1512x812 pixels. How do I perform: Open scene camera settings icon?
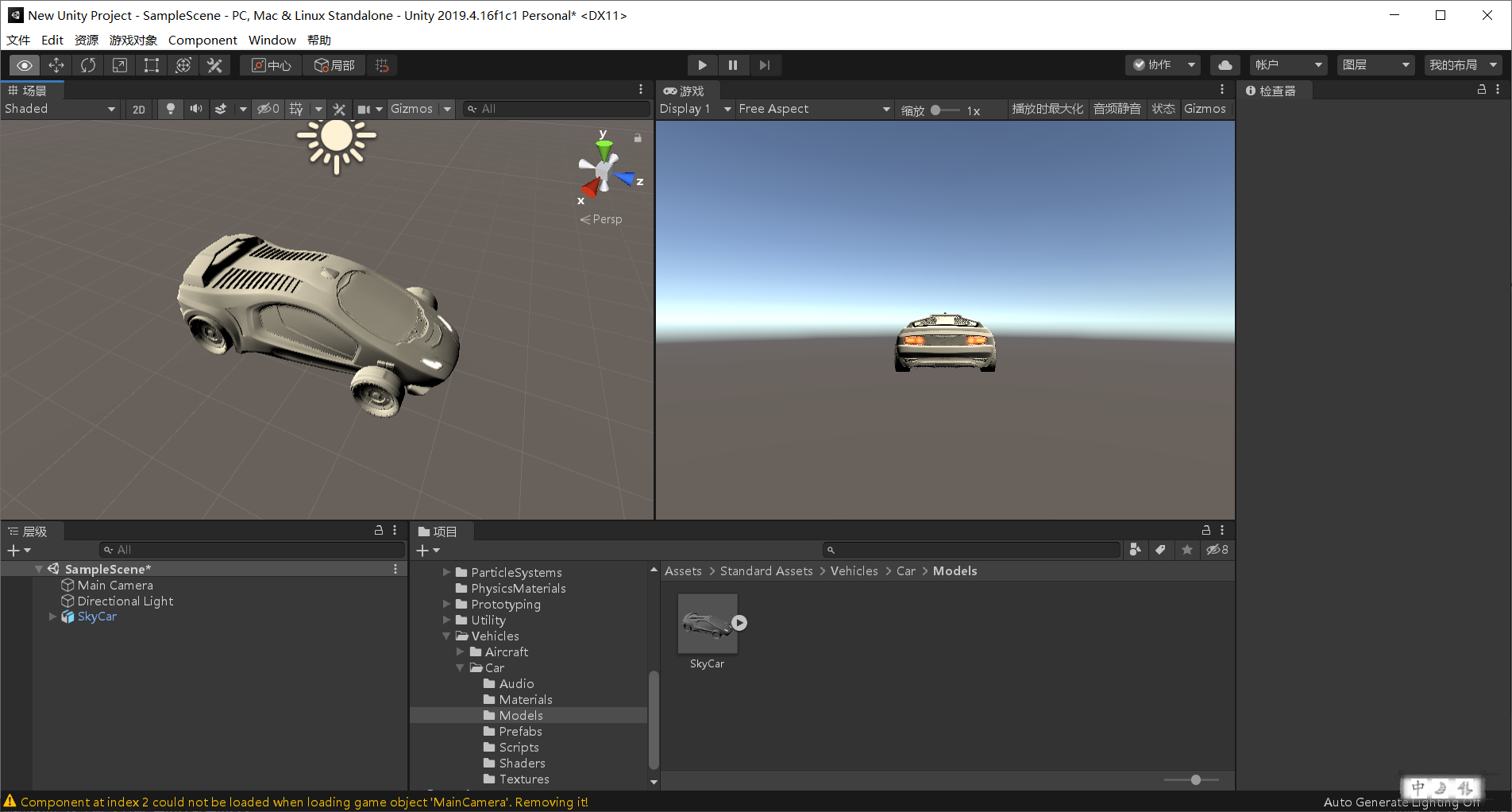tap(364, 109)
